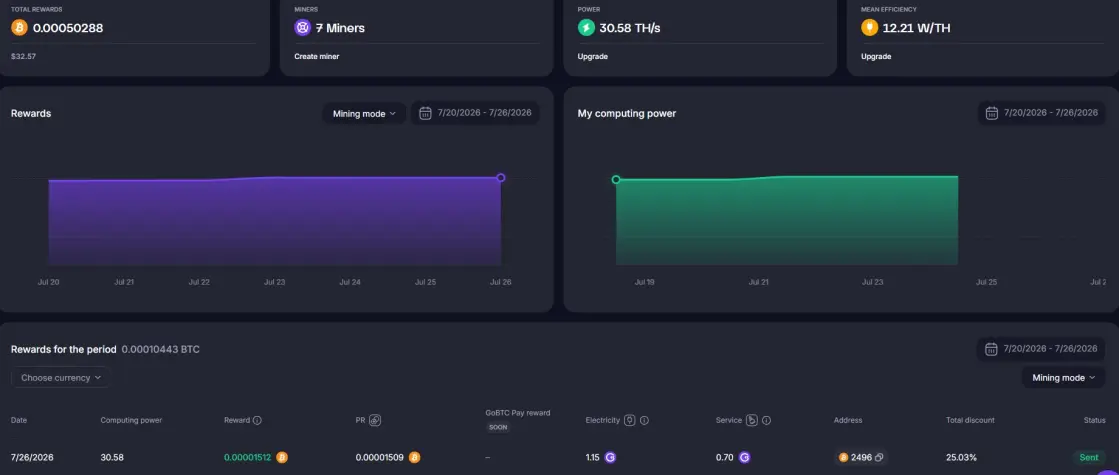Image resolution: width=1119 pixels, height=475 pixels.
Task: Click the PR column icon
Action: 375,420
